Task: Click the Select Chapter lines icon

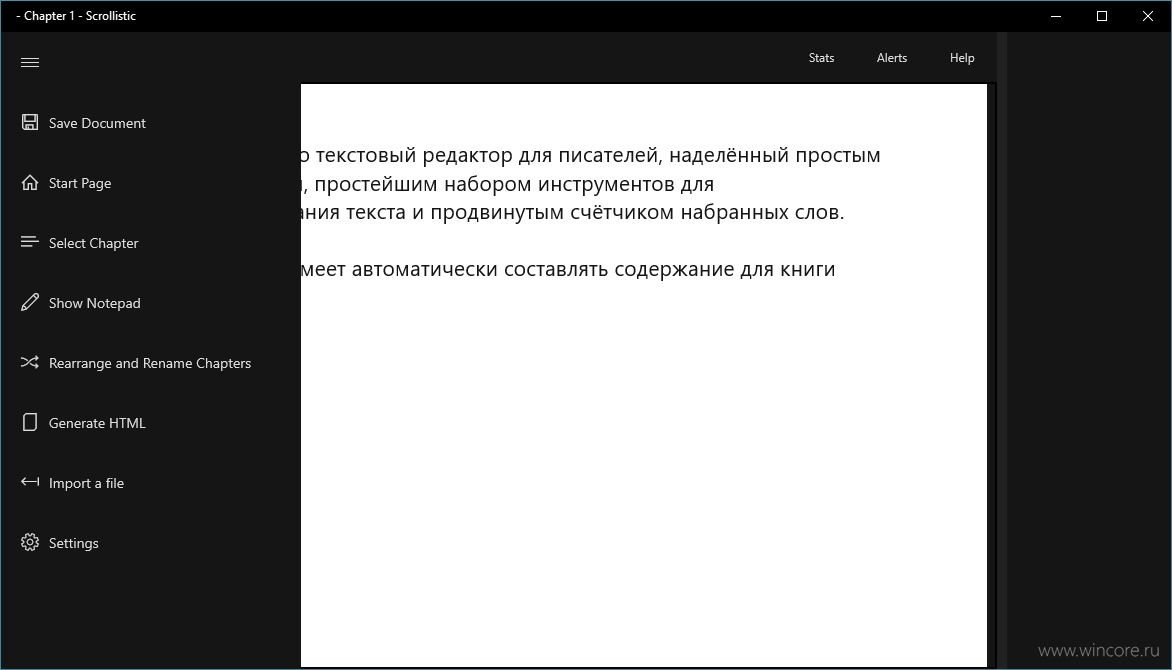Action: [30, 242]
